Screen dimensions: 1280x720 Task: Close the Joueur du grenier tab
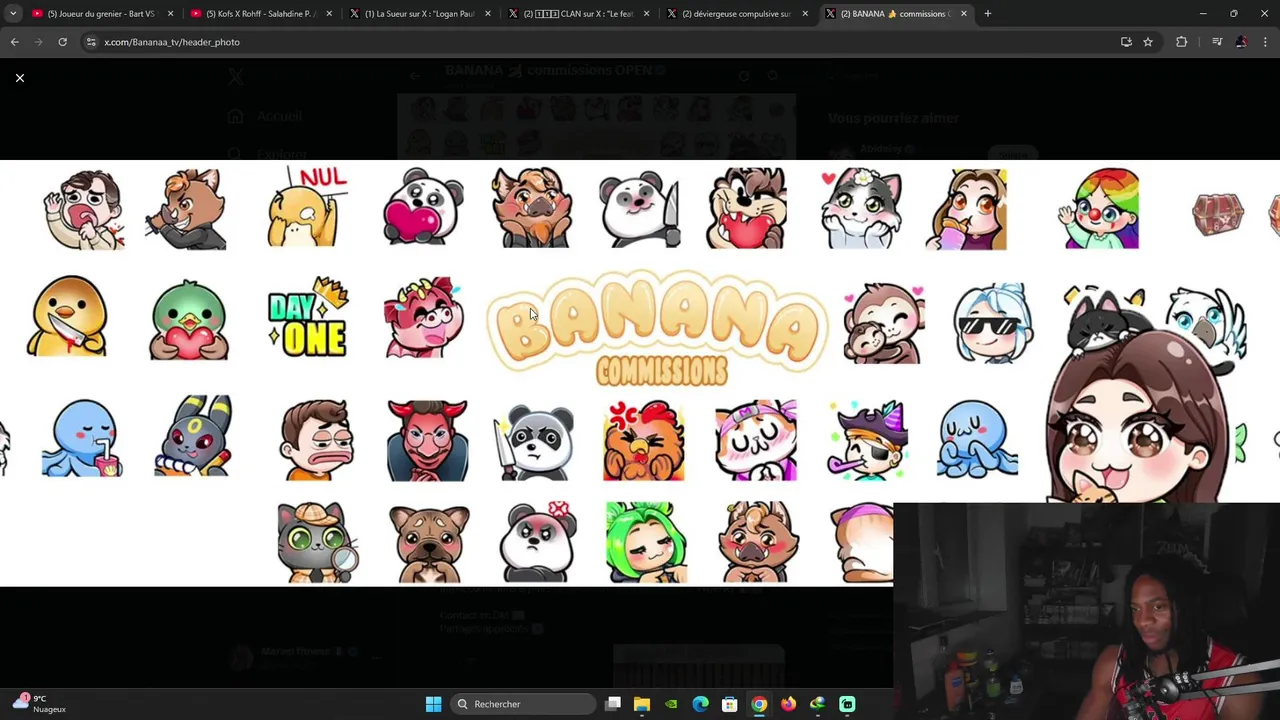[170, 14]
